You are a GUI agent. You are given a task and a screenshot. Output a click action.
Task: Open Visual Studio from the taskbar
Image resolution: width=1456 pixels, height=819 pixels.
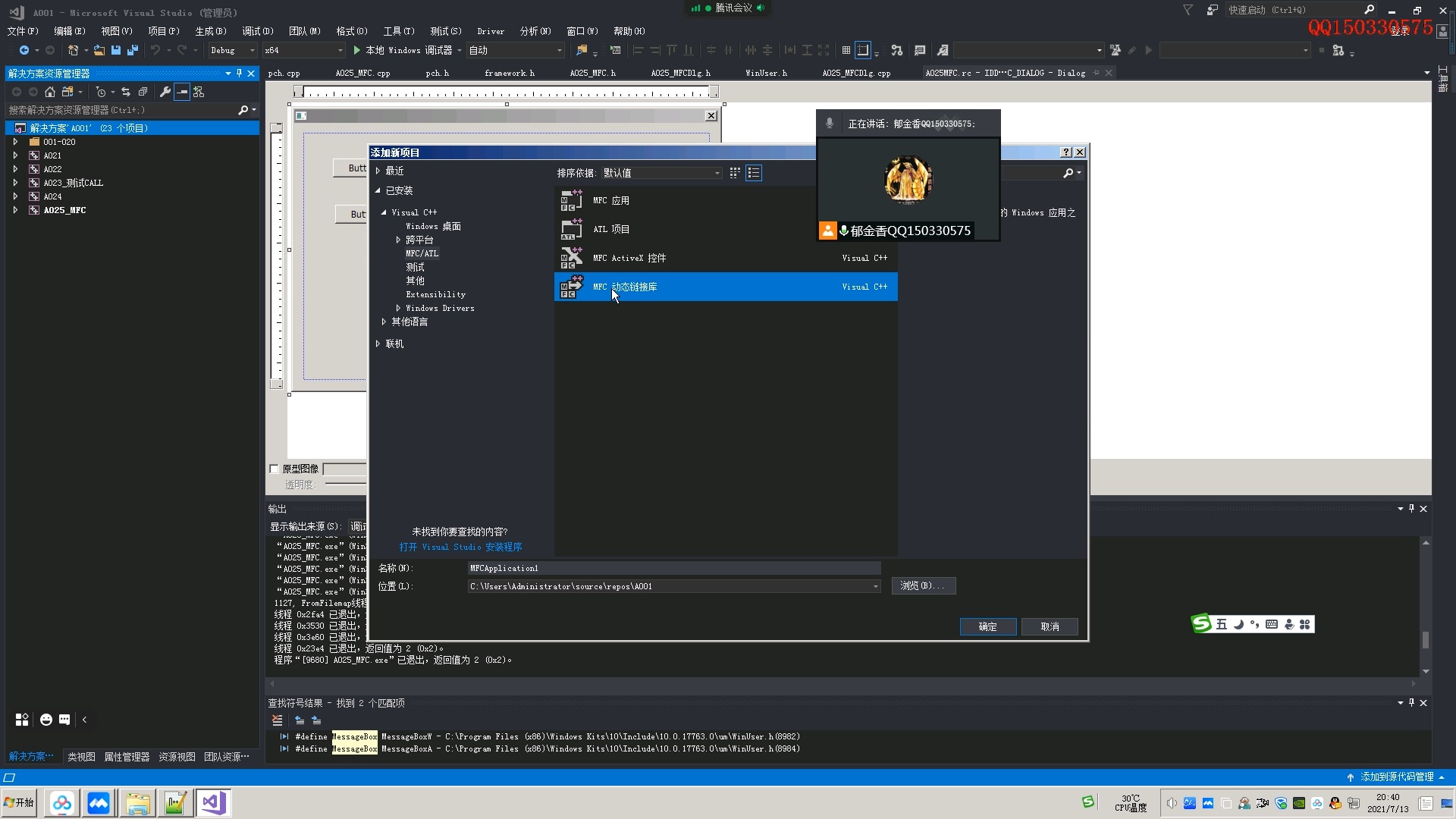[x=214, y=802]
